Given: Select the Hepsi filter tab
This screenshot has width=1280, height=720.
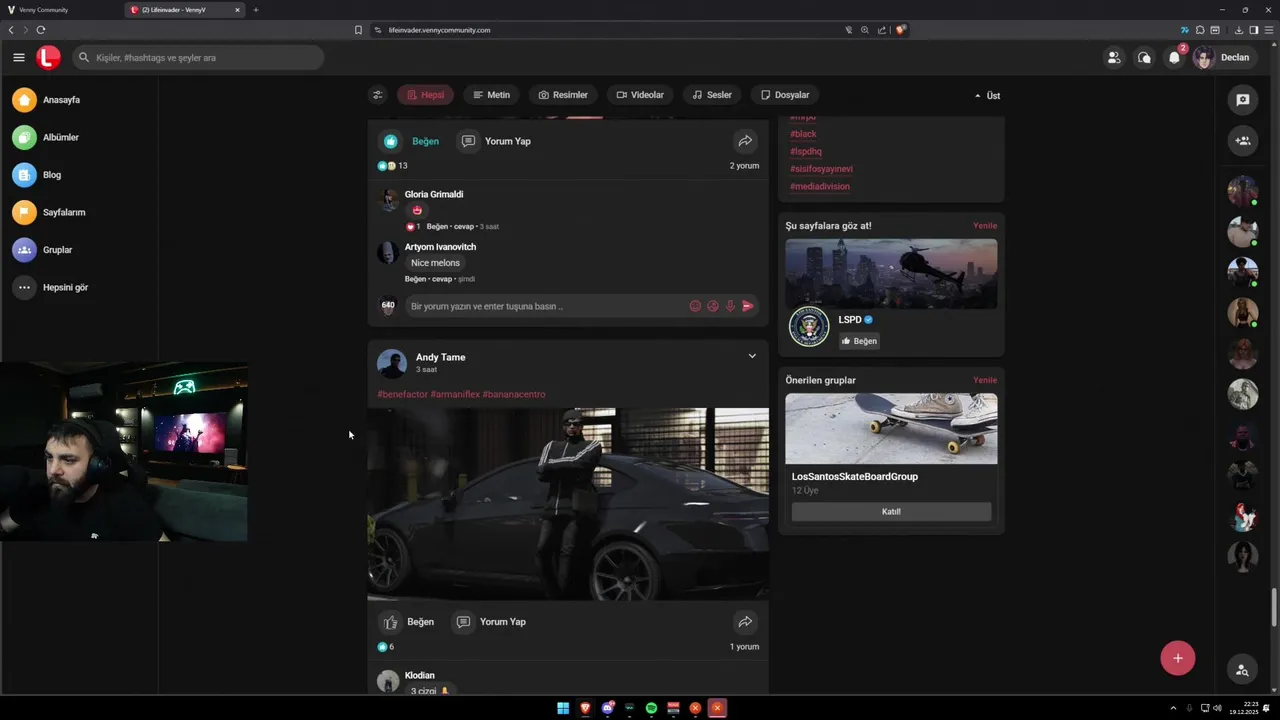Looking at the screenshot, I should point(425,95).
